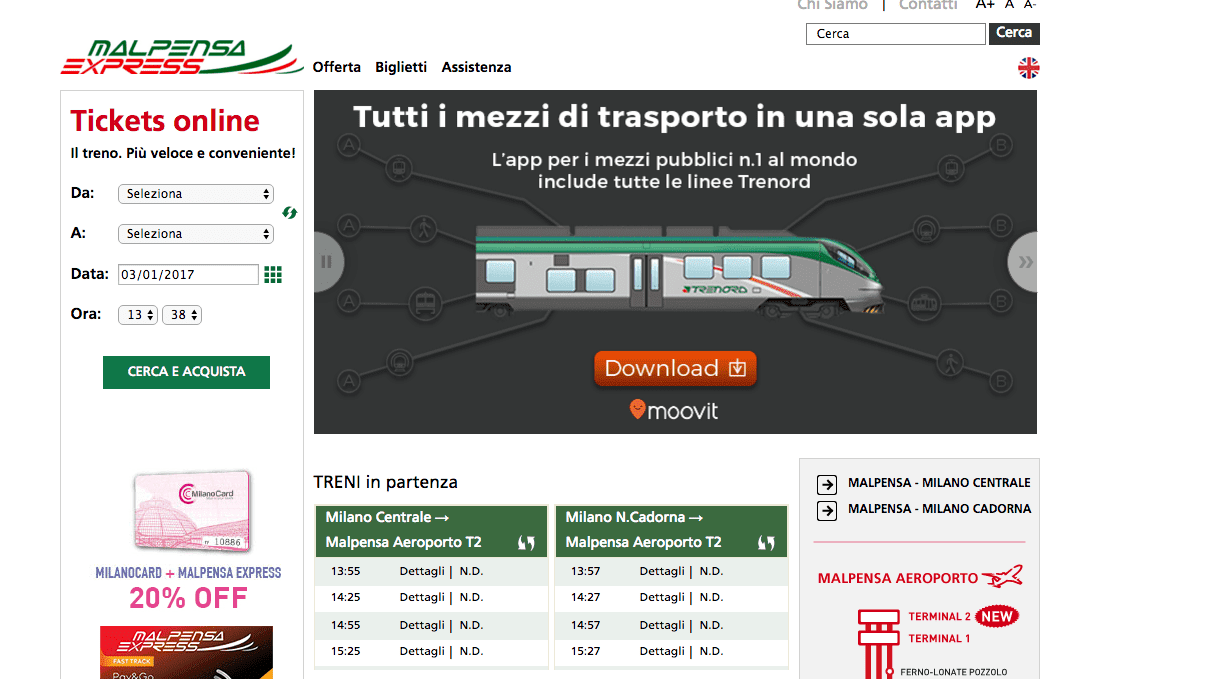Increase text size with A+
Image resolution: width=1222 pixels, height=679 pixels.
pyautogui.click(x=985, y=5)
